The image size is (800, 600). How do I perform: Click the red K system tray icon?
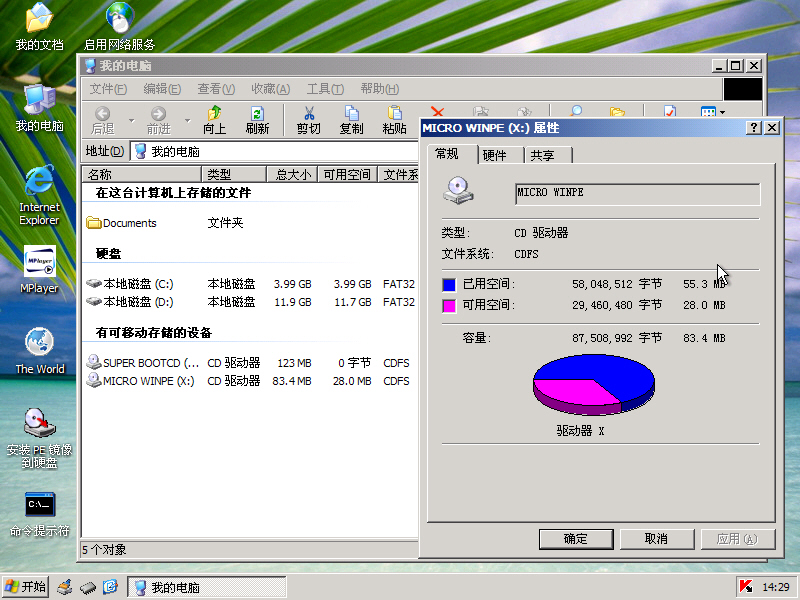(x=746, y=587)
